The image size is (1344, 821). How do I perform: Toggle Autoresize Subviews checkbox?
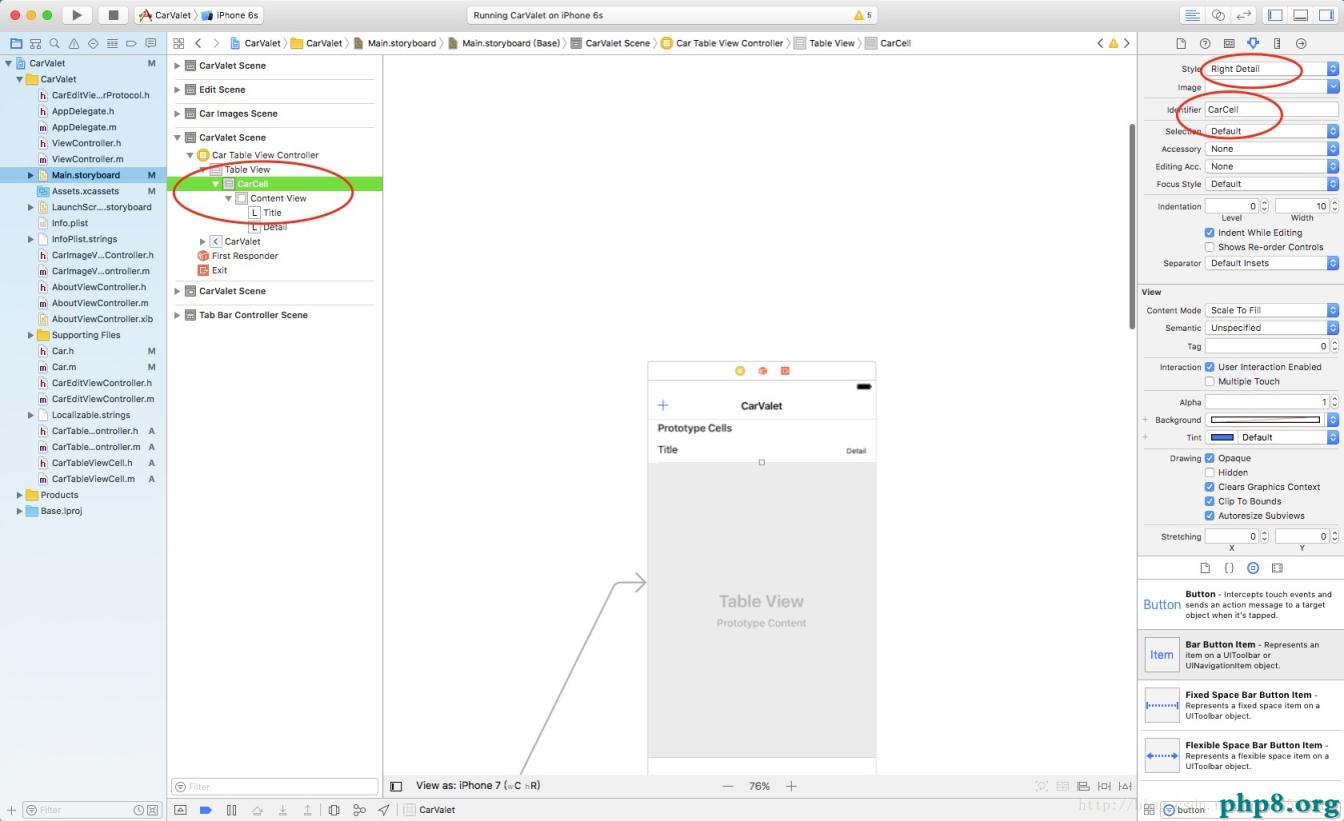coord(1210,516)
